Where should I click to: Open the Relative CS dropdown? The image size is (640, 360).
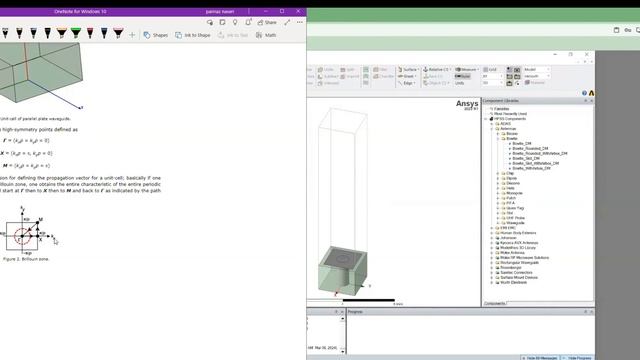point(437,69)
